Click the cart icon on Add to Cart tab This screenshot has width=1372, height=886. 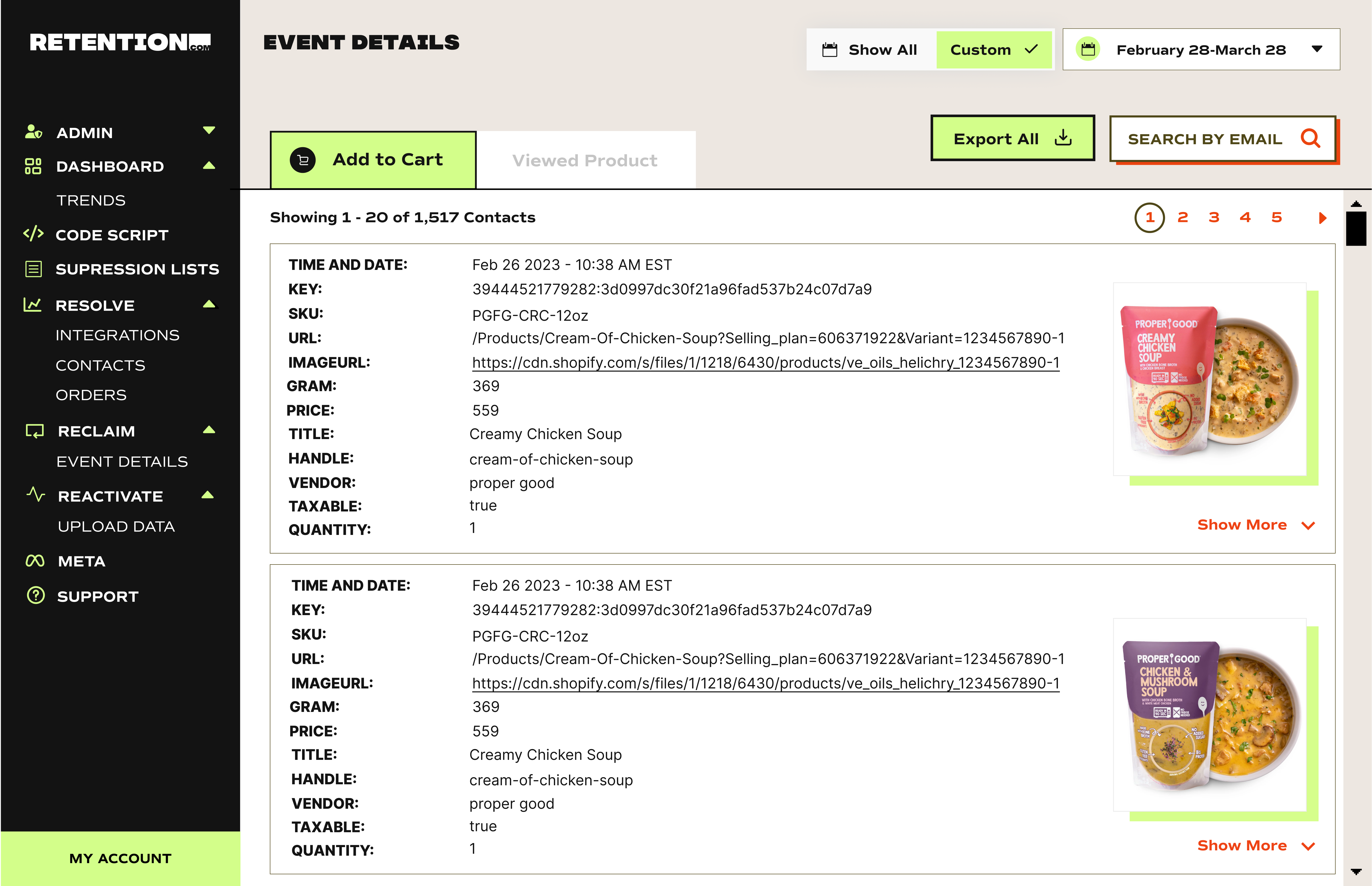pos(303,160)
